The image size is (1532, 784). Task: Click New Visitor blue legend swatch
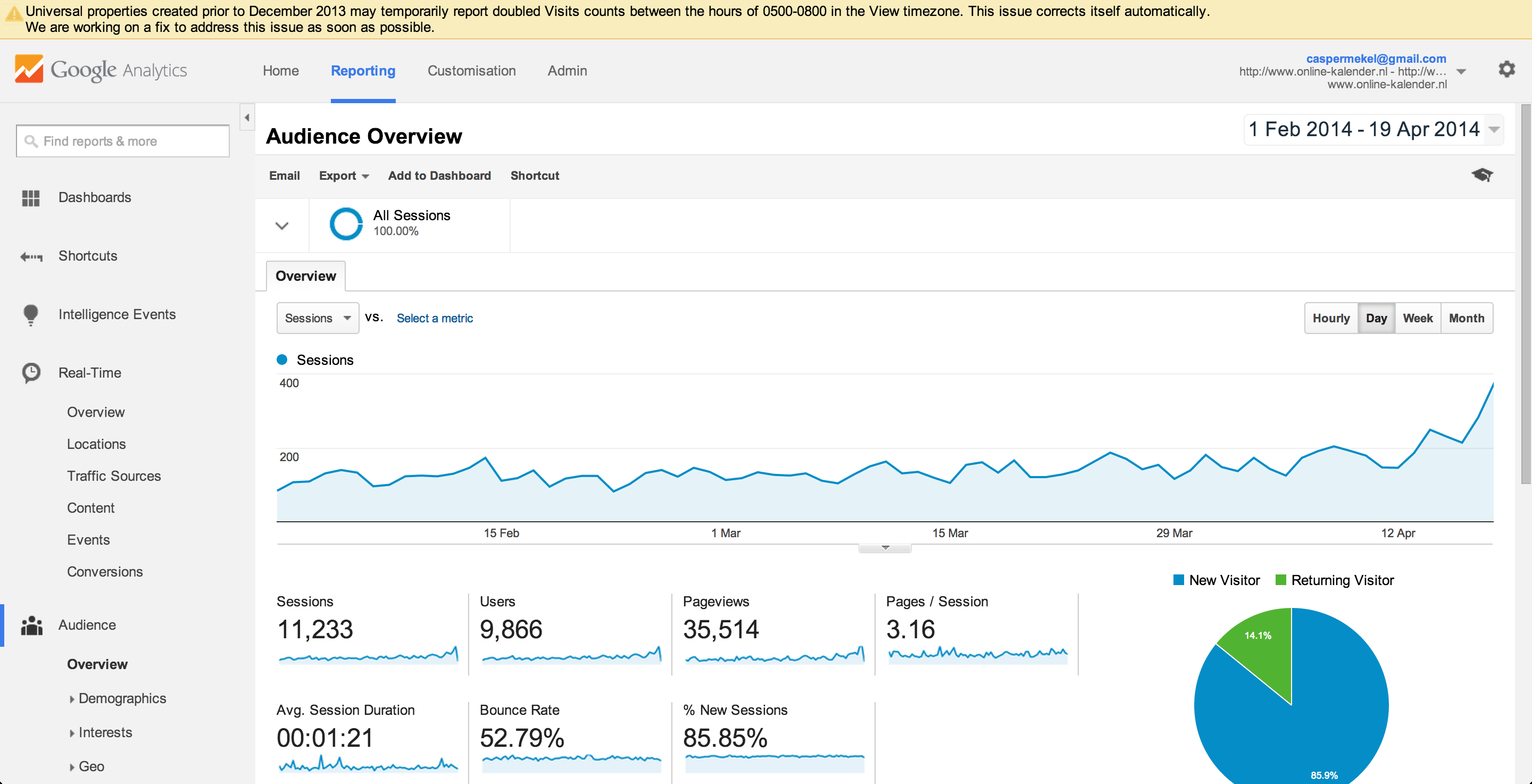point(1178,580)
